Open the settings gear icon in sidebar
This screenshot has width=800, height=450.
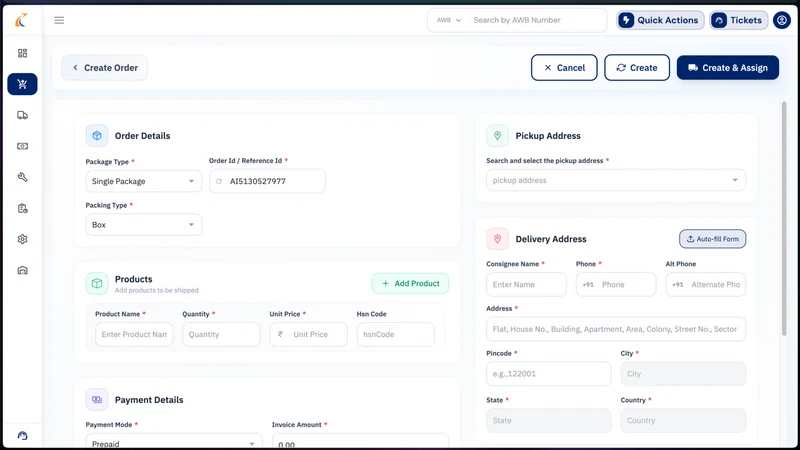click(x=22, y=239)
